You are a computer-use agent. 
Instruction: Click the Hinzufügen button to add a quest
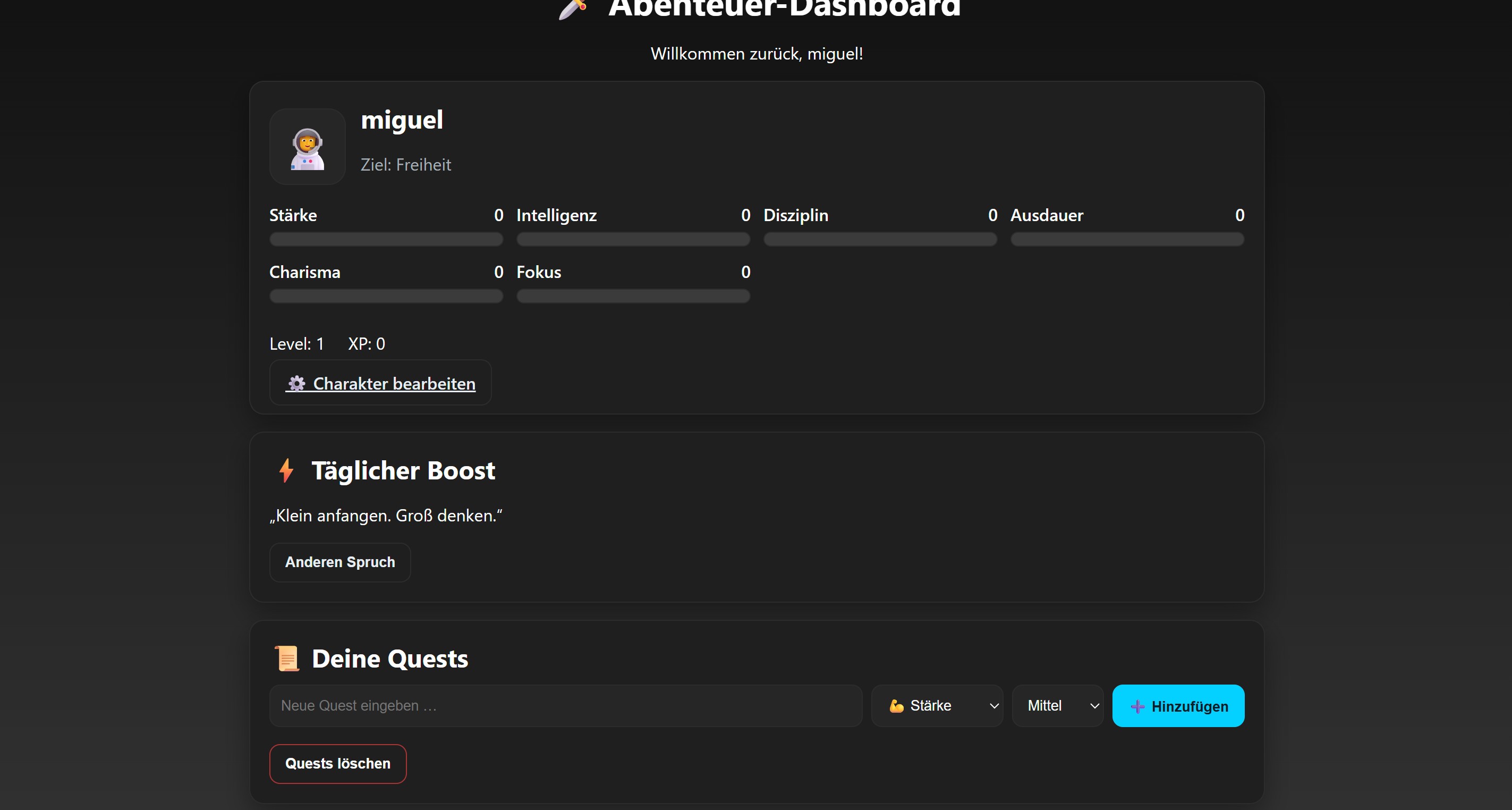tap(1177, 706)
